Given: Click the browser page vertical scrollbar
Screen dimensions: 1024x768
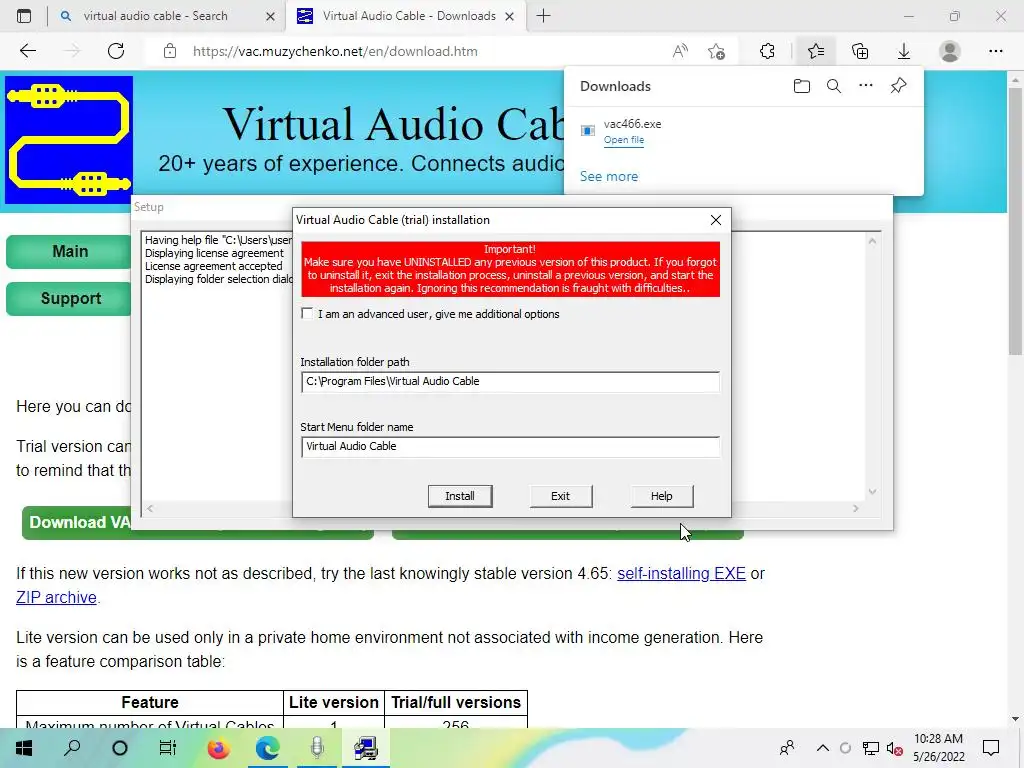Looking at the screenshot, I should (1015, 222).
